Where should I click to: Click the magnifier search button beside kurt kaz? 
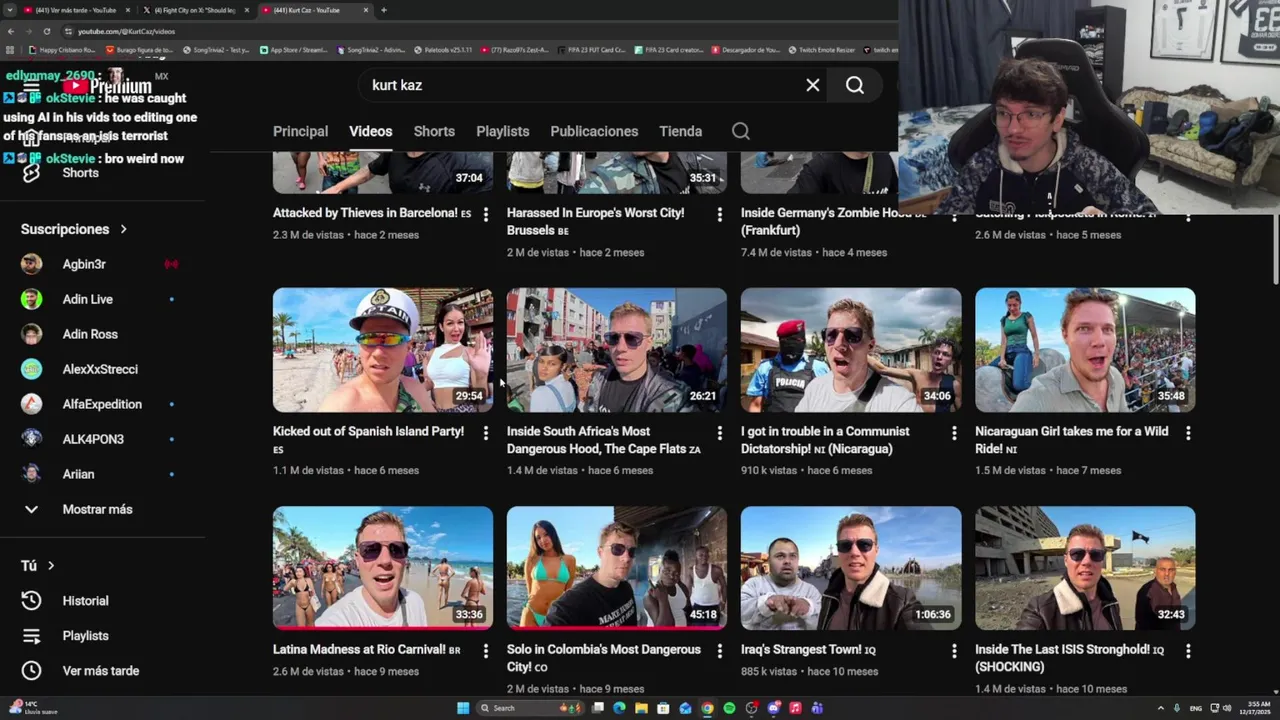[x=855, y=85]
